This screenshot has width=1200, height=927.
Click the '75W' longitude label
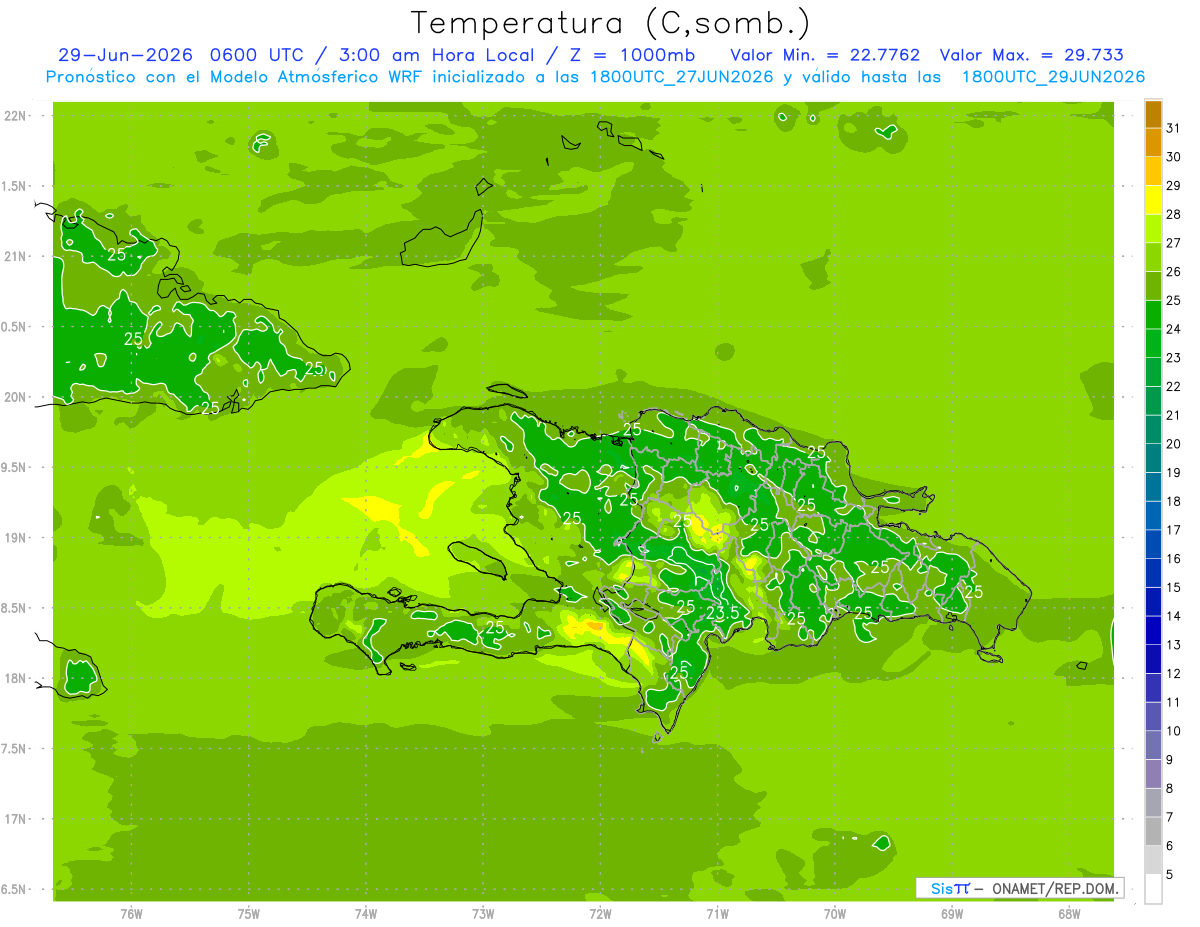pyautogui.click(x=249, y=913)
